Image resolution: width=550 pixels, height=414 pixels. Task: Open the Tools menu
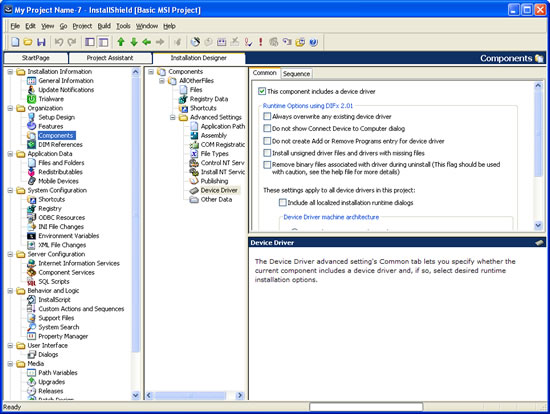(123, 26)
